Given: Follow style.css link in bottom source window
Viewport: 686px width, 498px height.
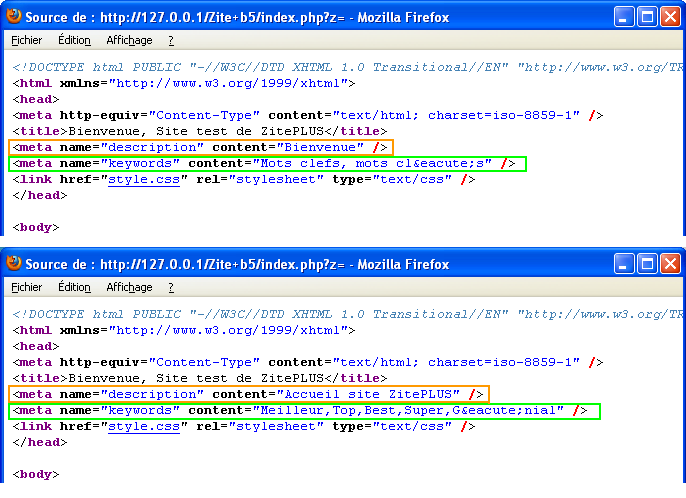Looking at the screenshot, I should pos(144,426).
